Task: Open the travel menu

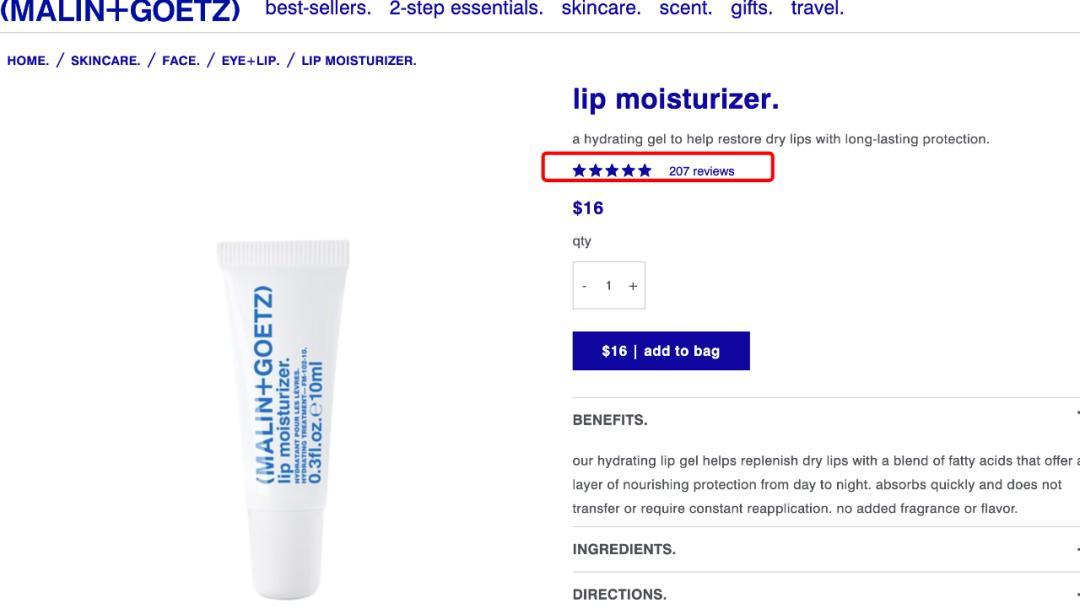Action: 817,8
